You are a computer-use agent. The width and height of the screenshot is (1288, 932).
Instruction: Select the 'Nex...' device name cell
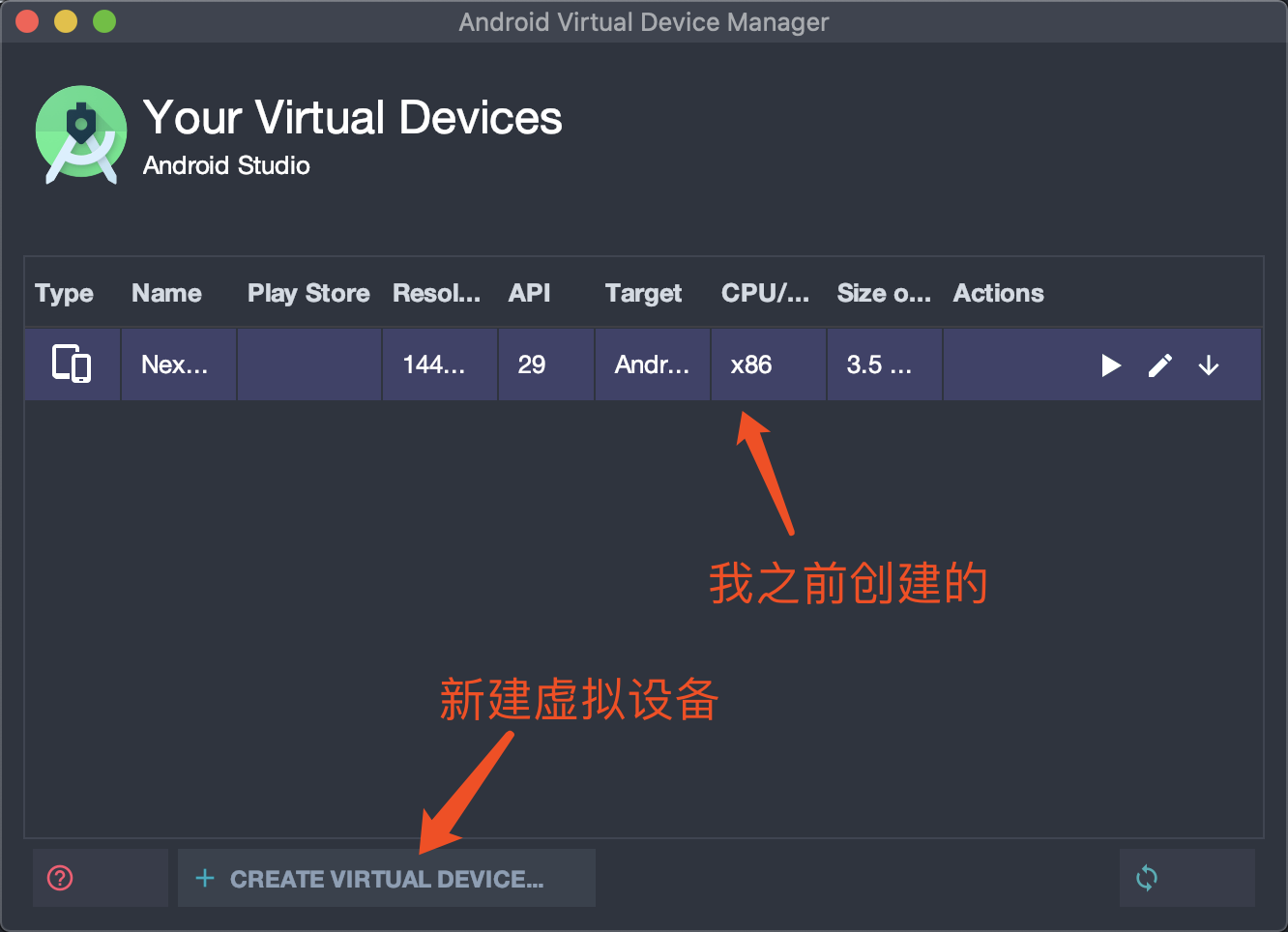pyautogui.click(x=179, y=364)
